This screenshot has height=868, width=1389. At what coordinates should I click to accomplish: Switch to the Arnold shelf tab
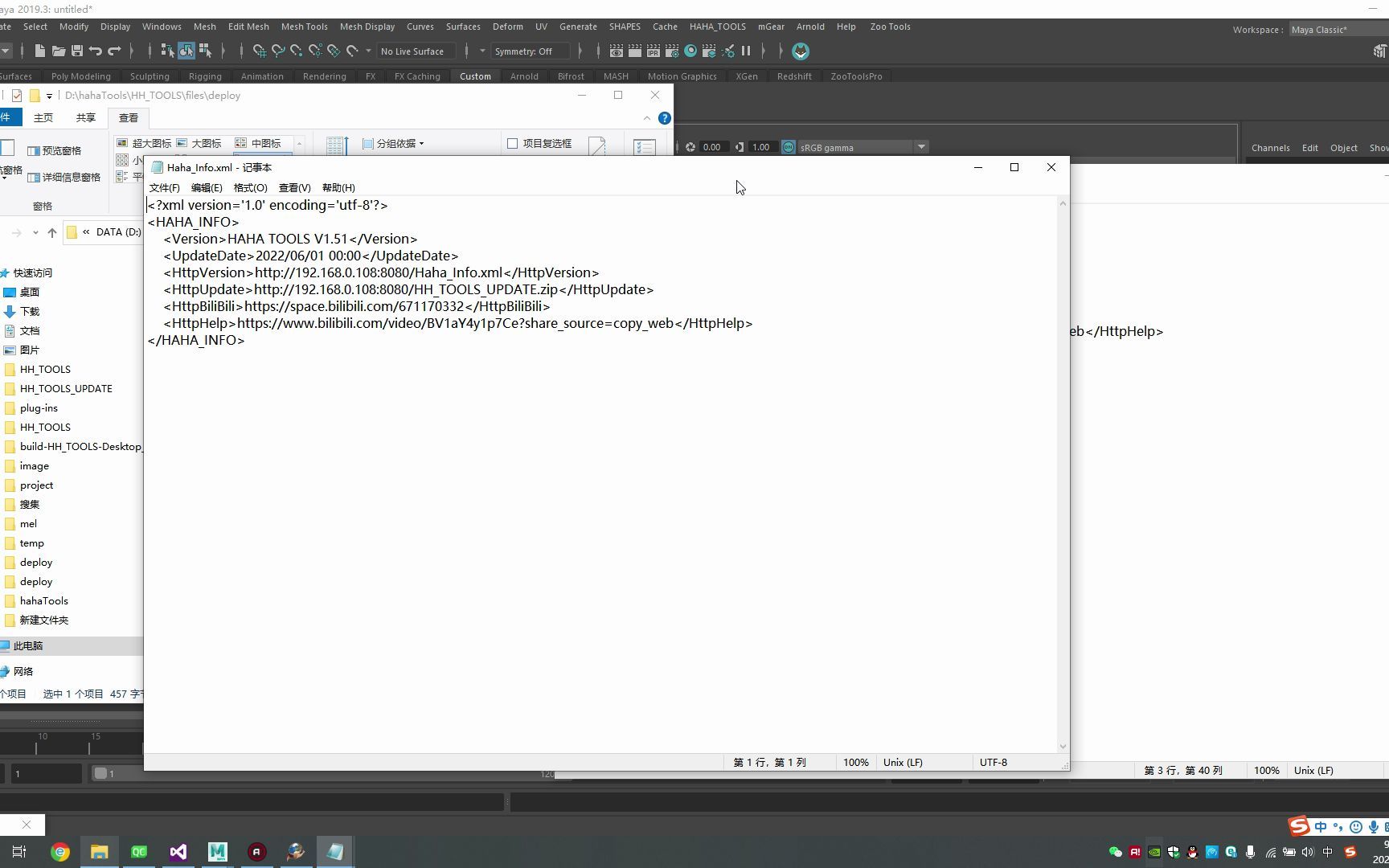pos(524,76)
